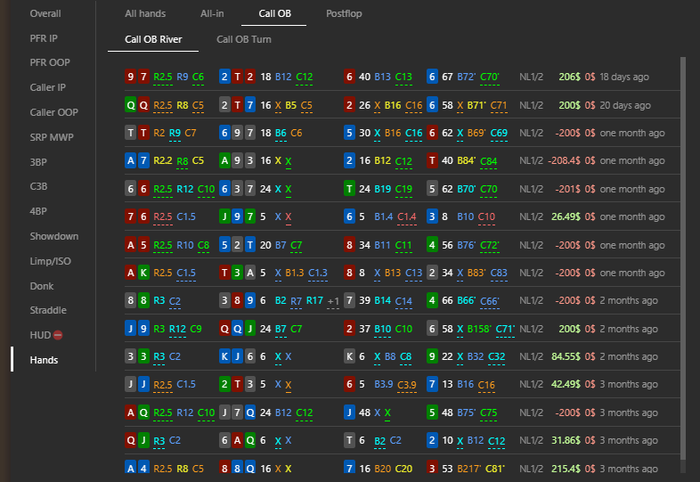Click the B217' river bet action
Screen dimensions: 700x482
[469, 469]
